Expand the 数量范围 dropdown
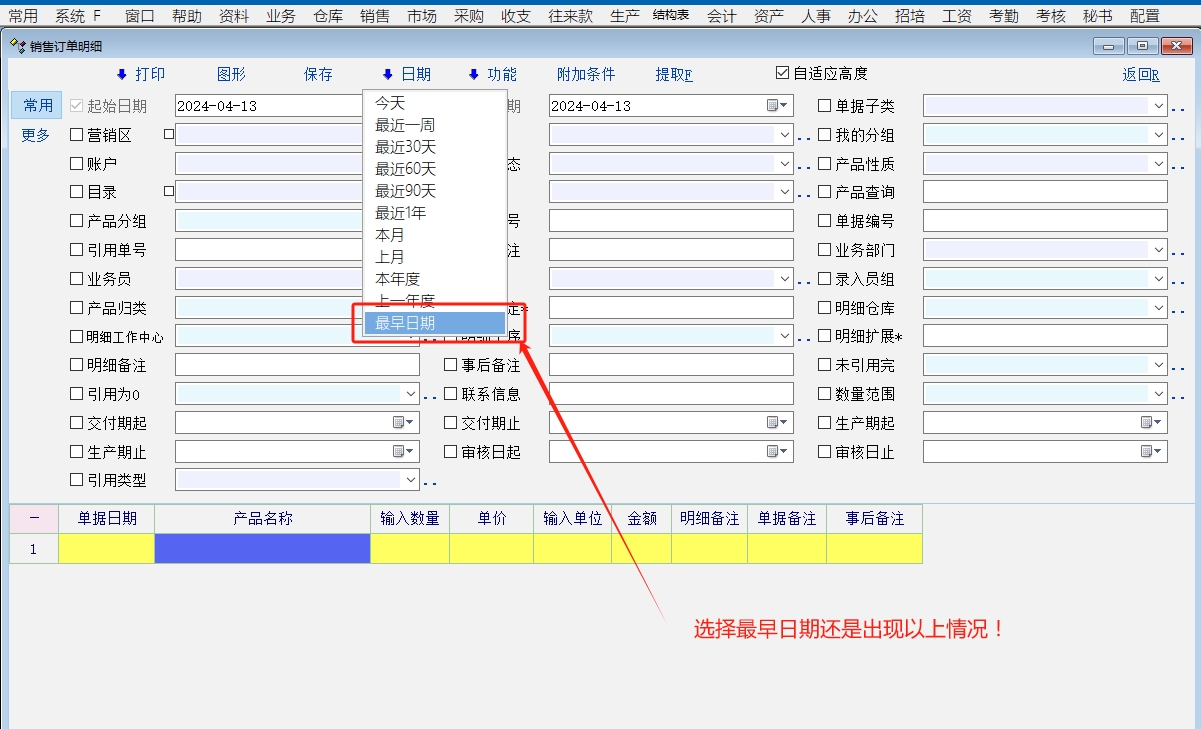 click(1158, 395)
